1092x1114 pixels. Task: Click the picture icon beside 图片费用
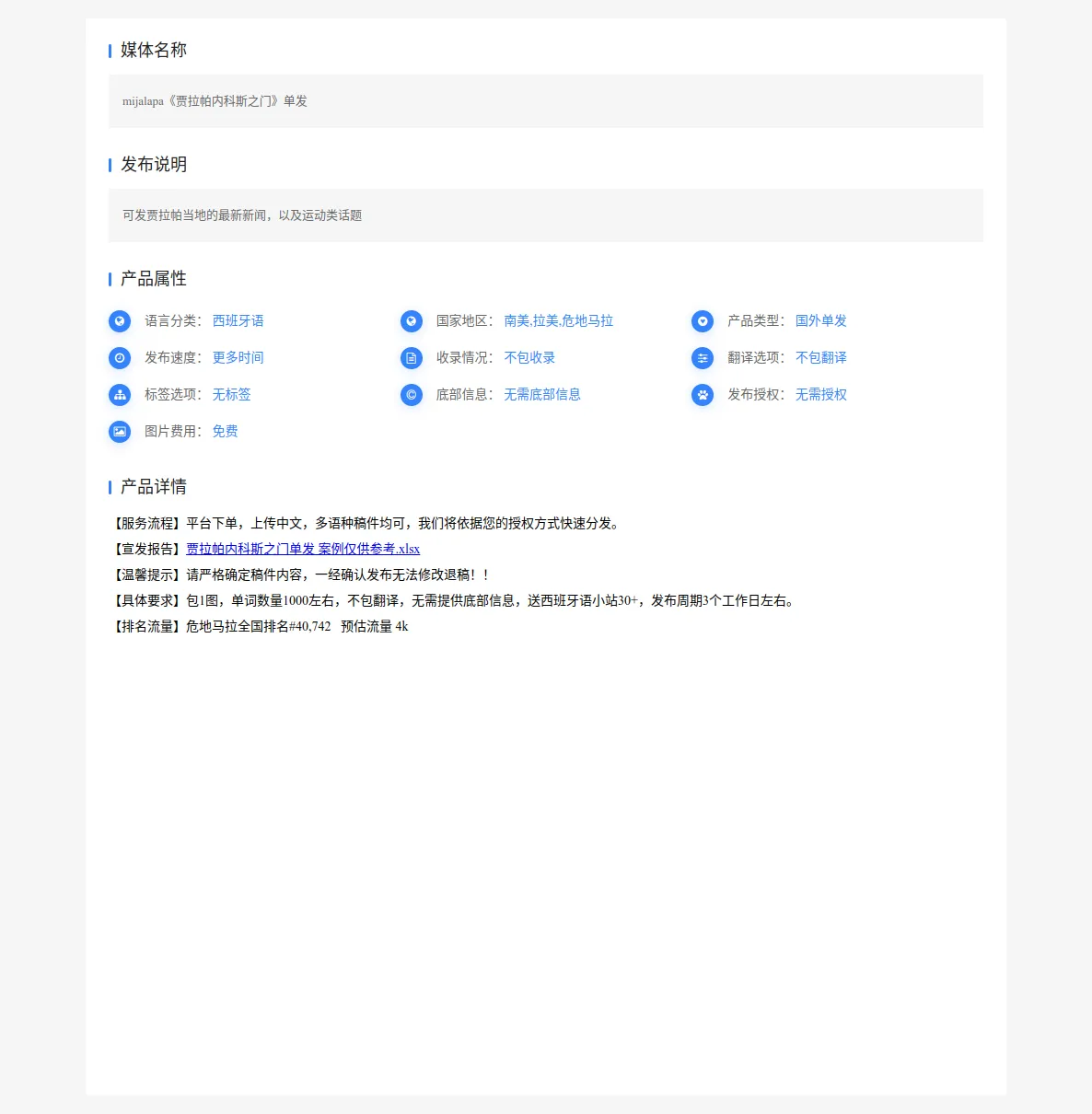point(120,432)
